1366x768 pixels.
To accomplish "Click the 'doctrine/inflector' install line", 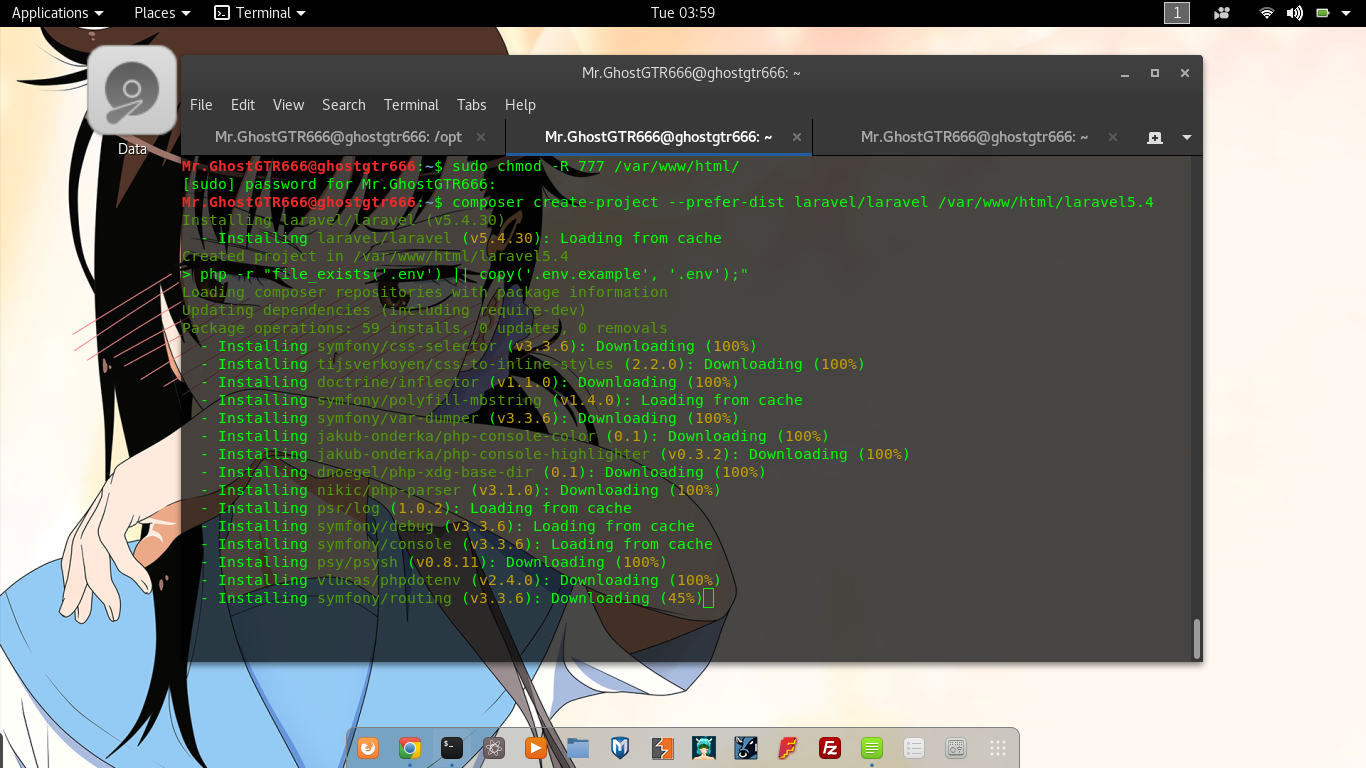I will click(470, 382).
